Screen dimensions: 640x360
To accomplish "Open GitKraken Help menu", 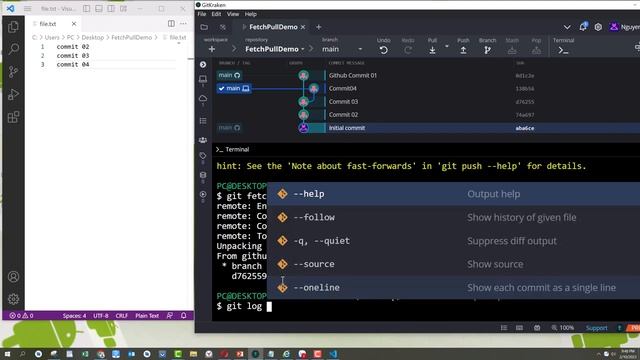I will pos(251,14).
